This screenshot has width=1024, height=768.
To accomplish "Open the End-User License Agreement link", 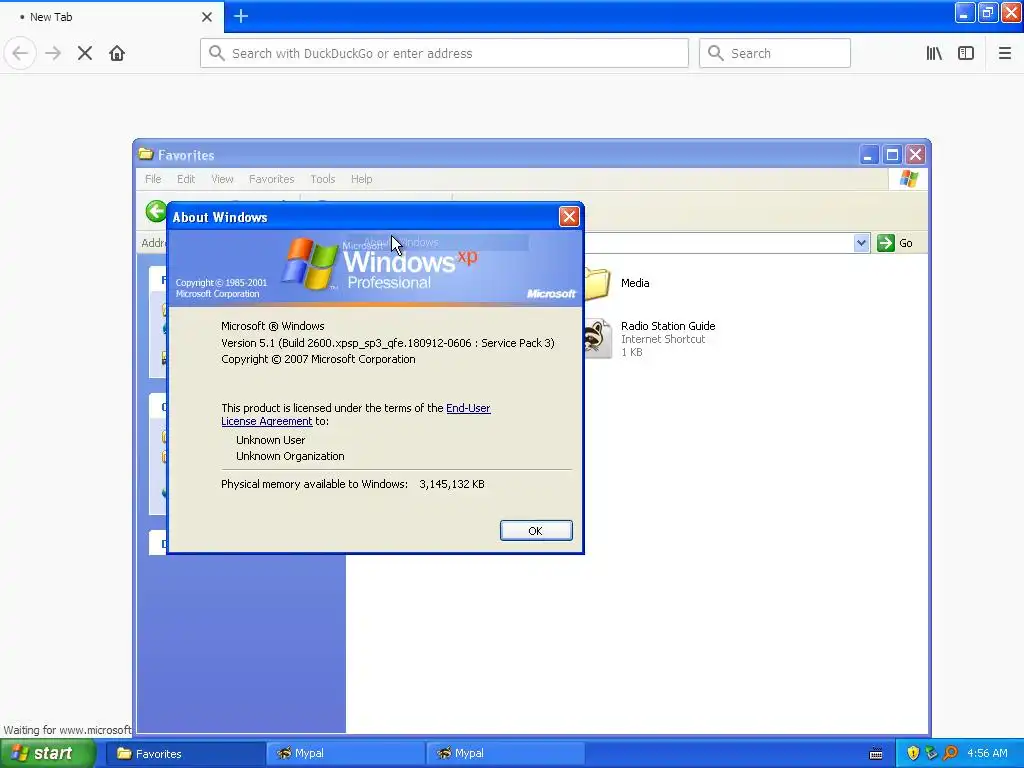I will [356, 415].
